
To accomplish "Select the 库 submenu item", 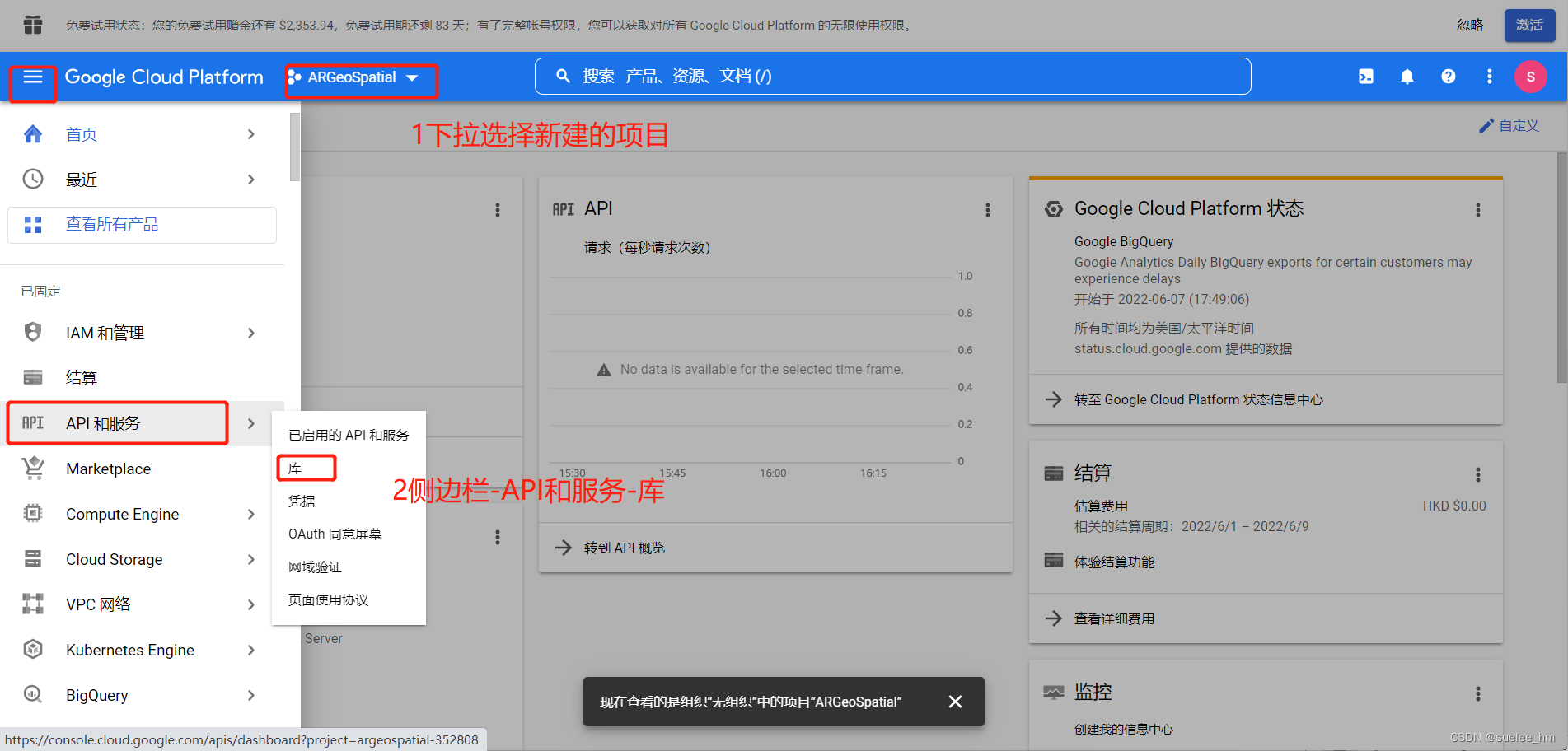I will [x=349, y=468].
